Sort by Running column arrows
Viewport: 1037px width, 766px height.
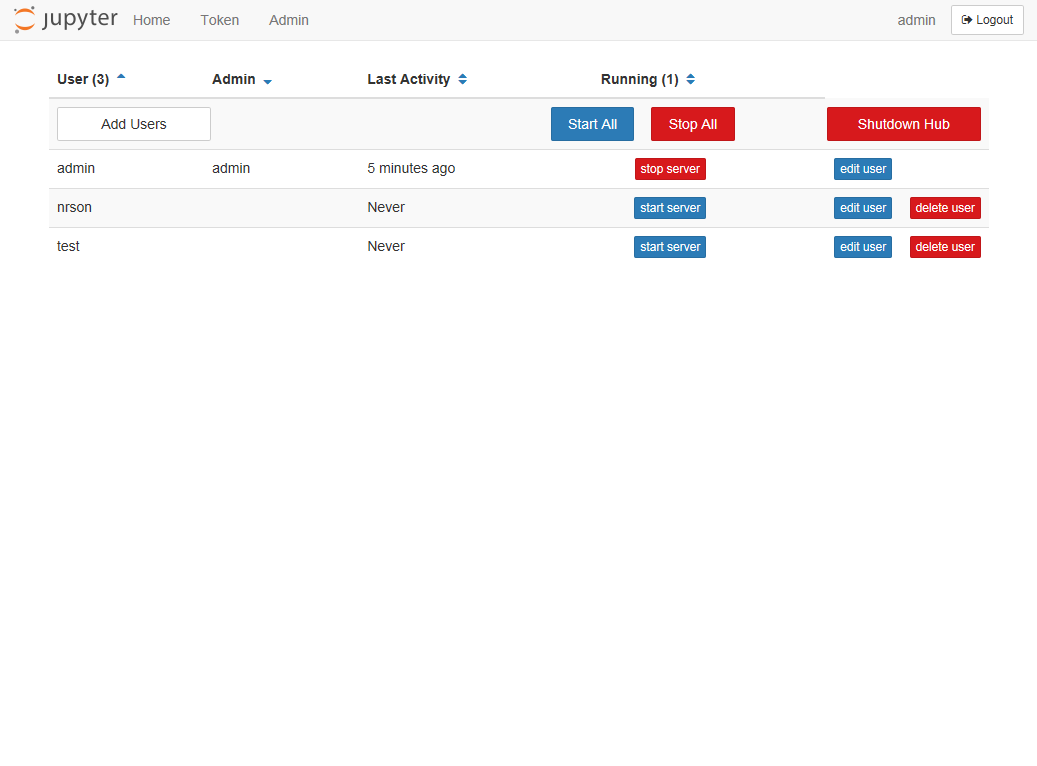coord(690,79)
